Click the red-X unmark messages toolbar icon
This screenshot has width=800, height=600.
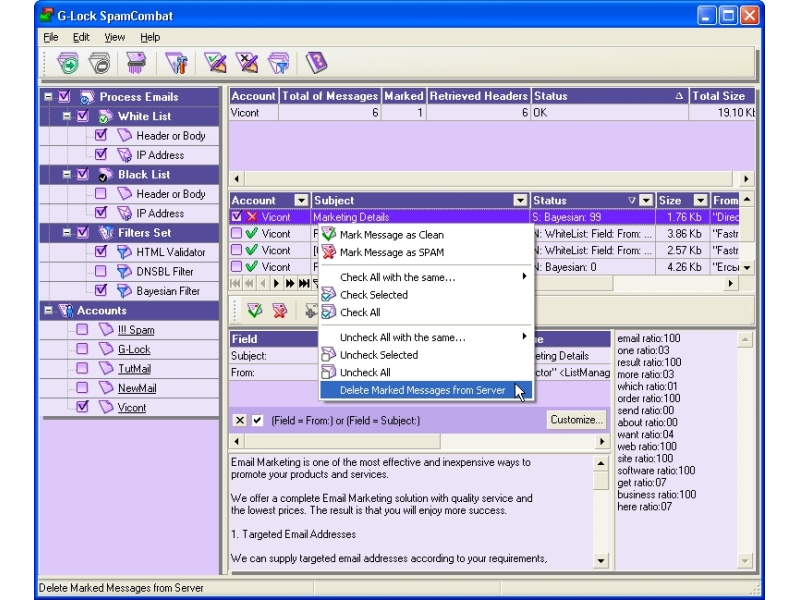247,63
